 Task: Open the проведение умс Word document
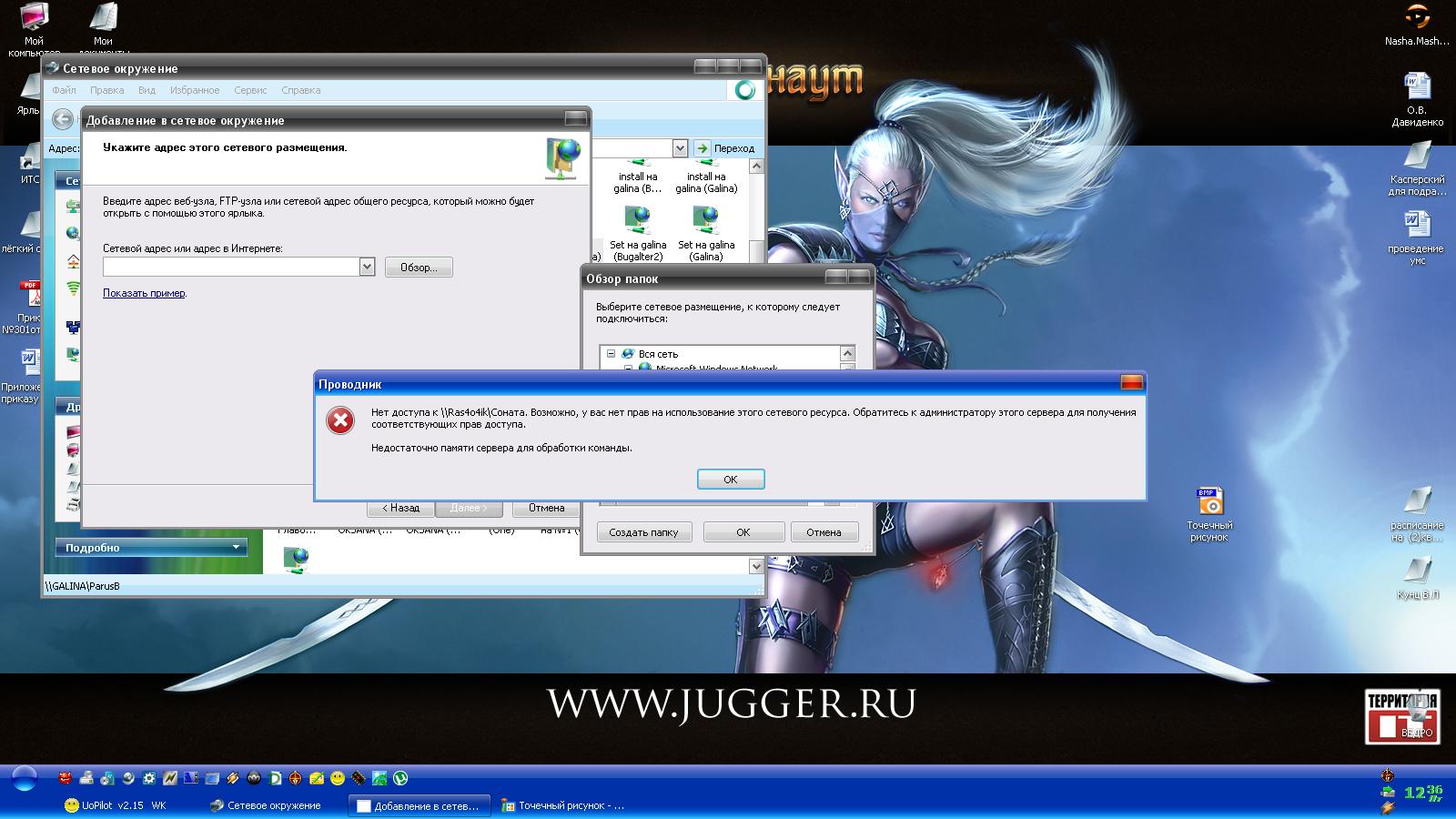click(1417, 238)
